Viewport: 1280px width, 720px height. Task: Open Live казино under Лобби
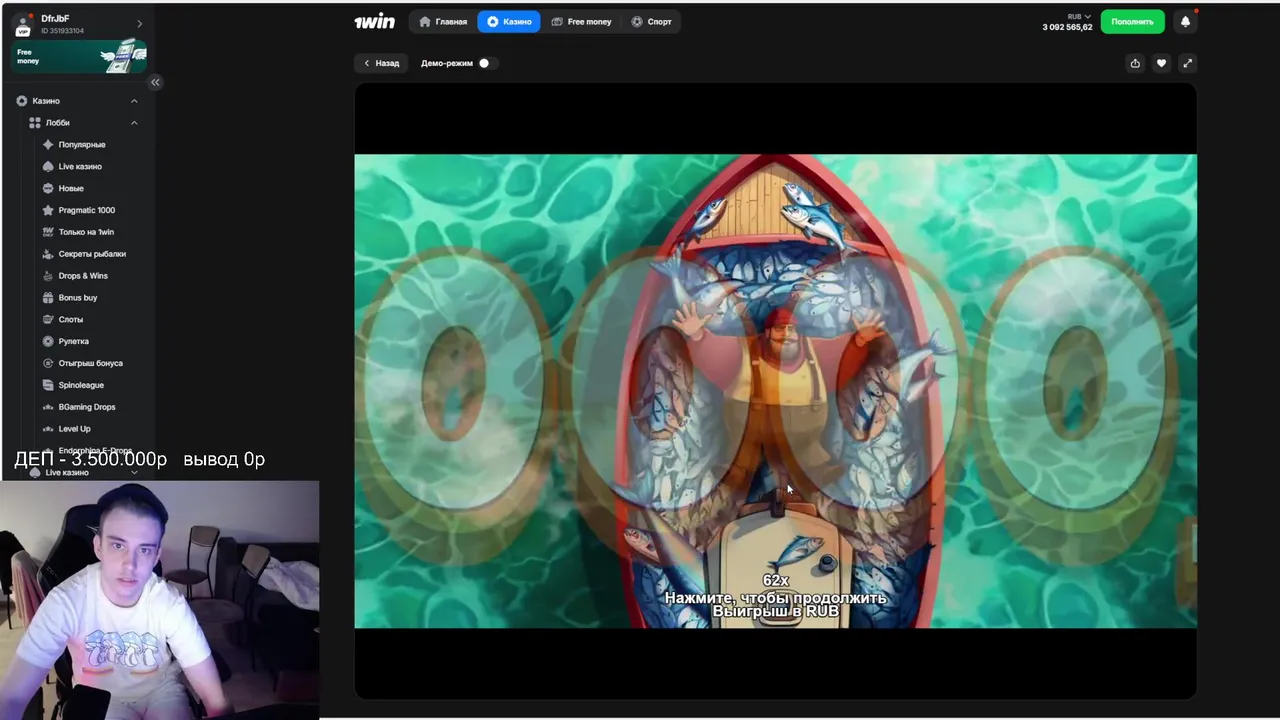click(x=80, y=167)
